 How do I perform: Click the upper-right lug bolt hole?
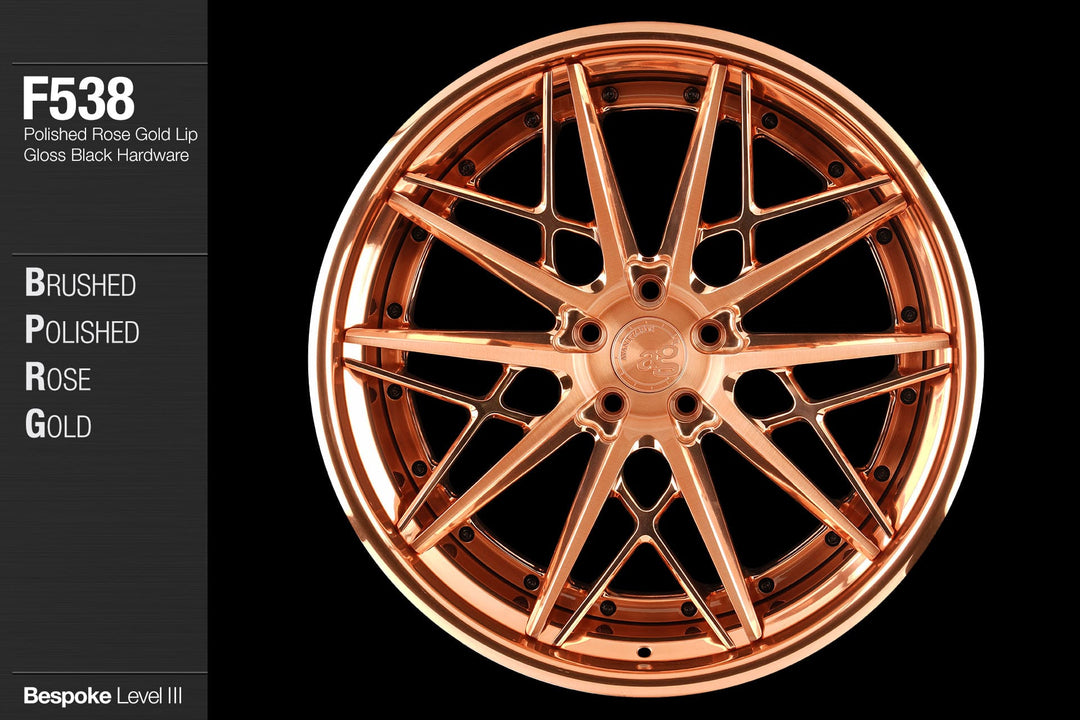tap(709, 332)
